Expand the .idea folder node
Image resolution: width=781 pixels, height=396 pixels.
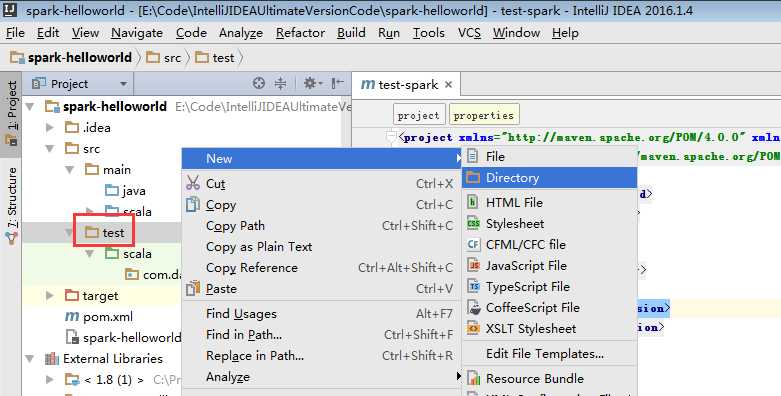tap(50, 128)
